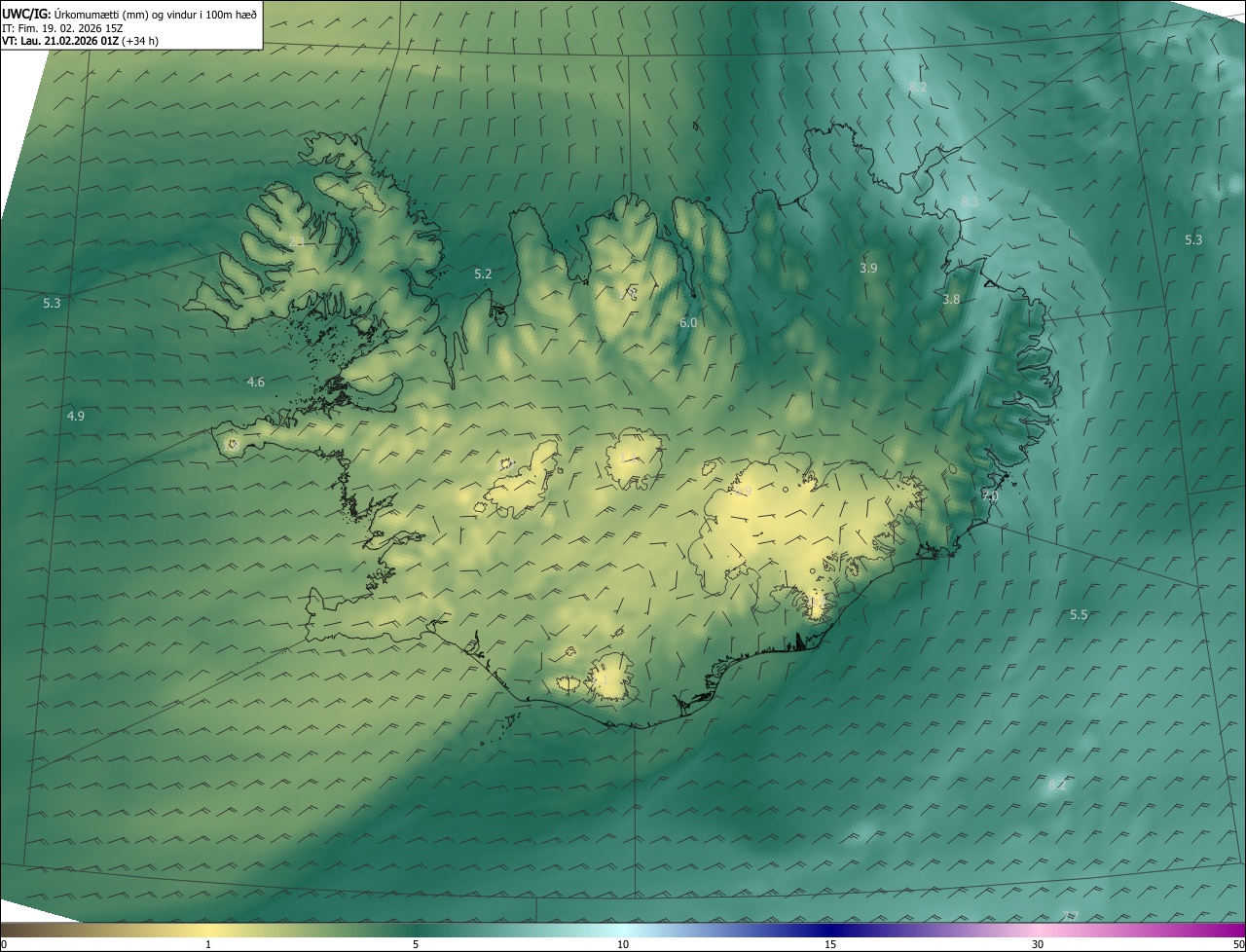Click the valid time "VT: Lau. 21.02.2026 01Z"
The width and height of the screenshot is (1246, 952).
60,41
